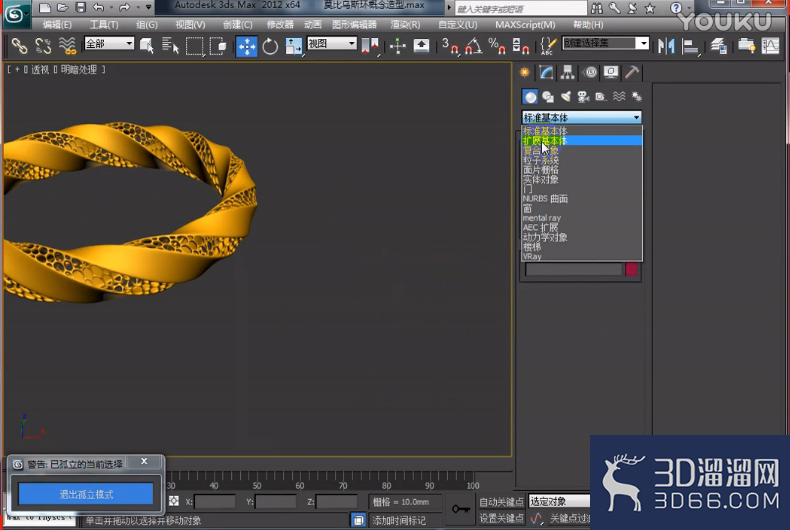
Task: Select the Lights category icon
Action: pos(566,97)
